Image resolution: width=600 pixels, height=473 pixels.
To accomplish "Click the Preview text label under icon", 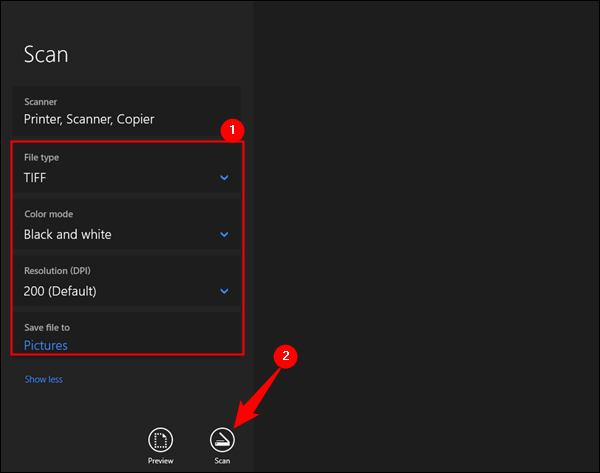I will [160, 461].
